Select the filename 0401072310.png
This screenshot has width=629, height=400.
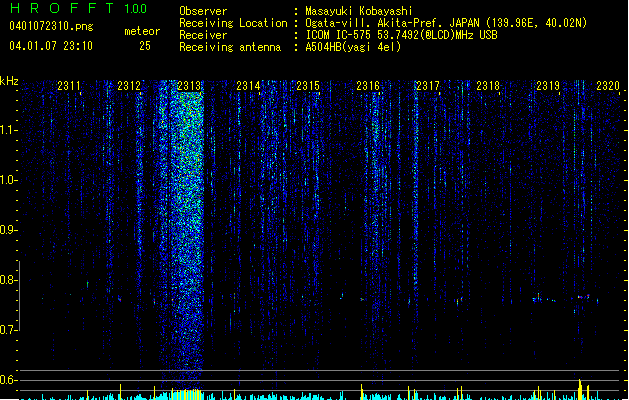pos(51,26)
